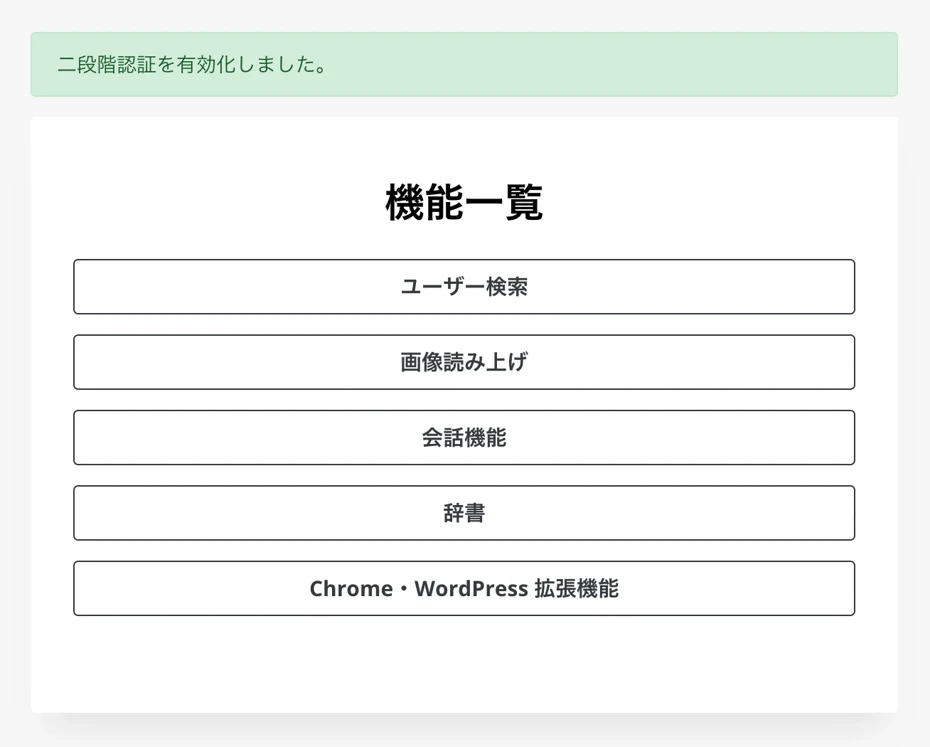The height and width of the screenshot is (747, 930).
Task: Select the conversation feature button
Action: [x=463, y=437]
